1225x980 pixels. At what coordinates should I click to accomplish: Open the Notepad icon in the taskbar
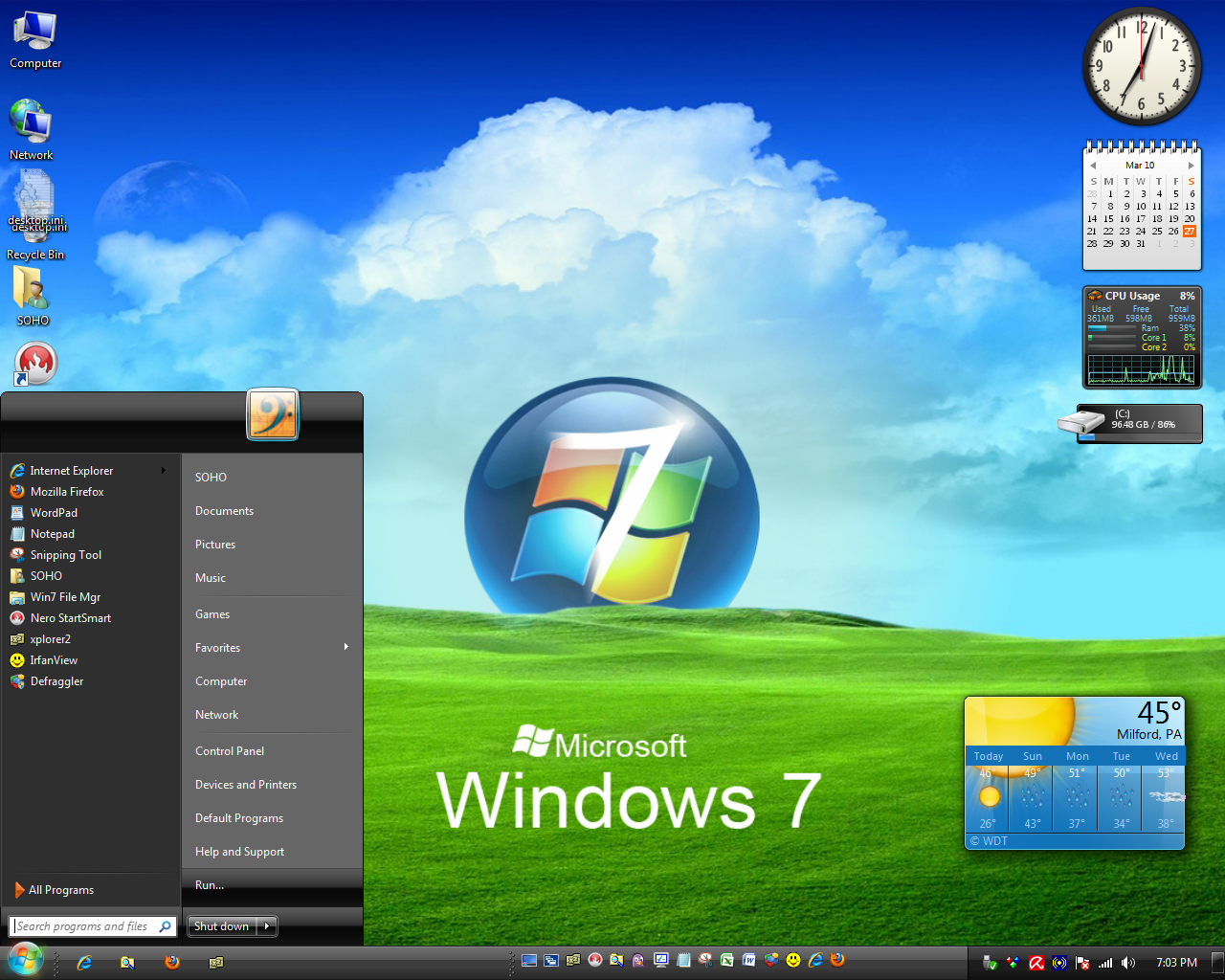[683, 960]
